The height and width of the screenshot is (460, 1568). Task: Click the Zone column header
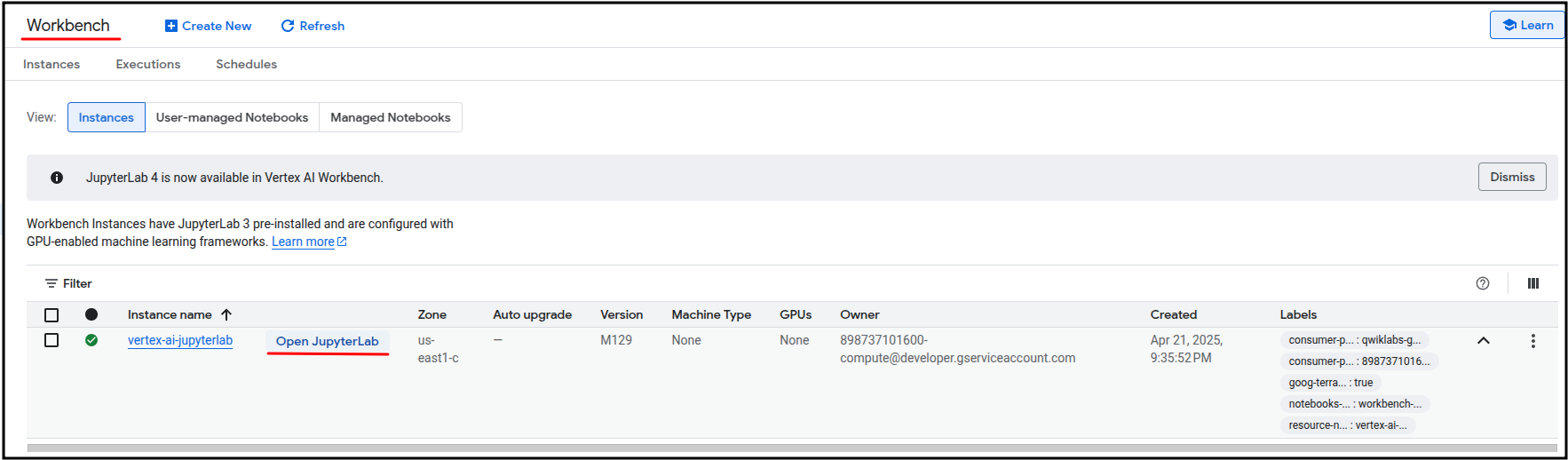coord(432,314)
